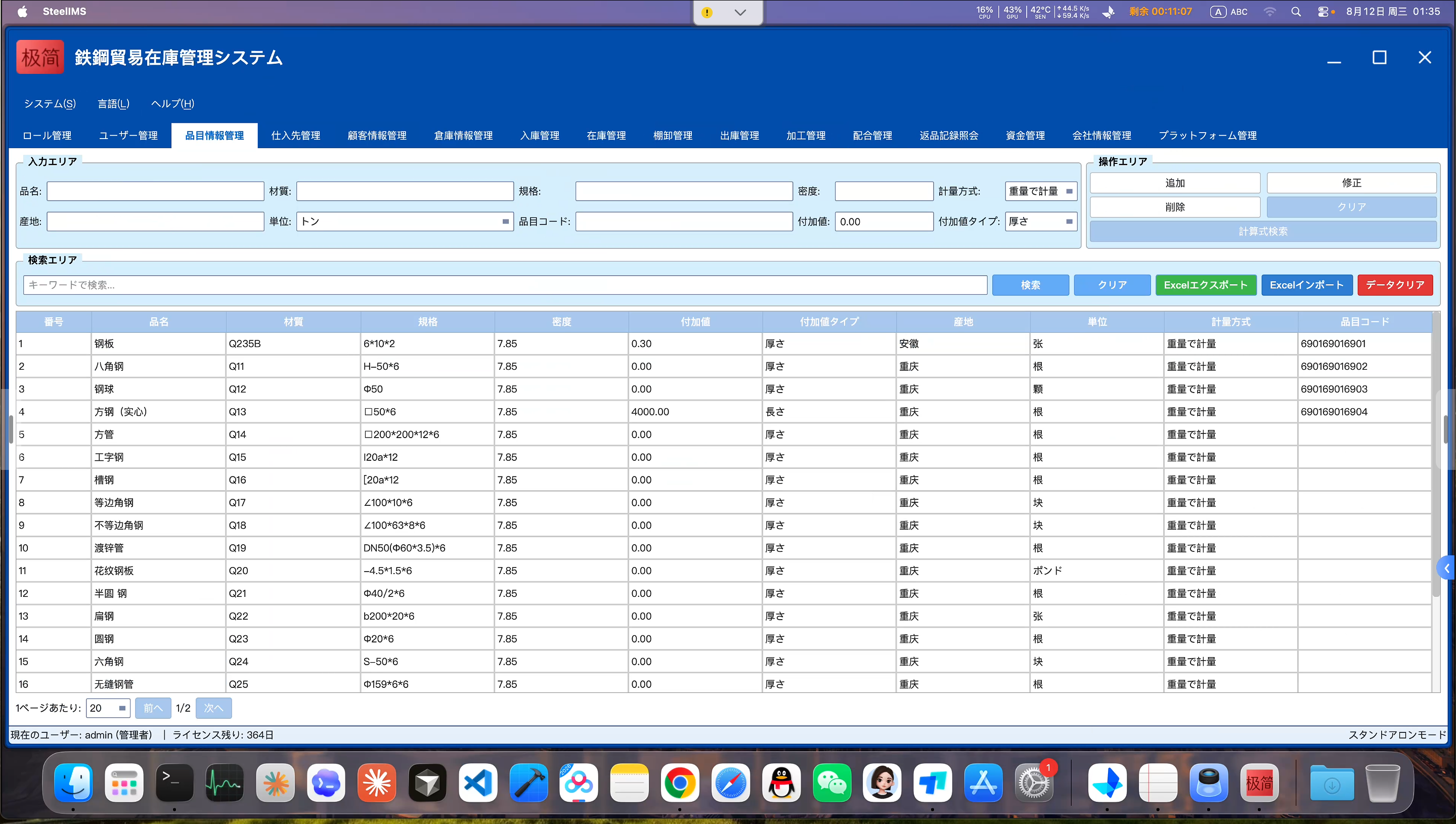1456x824 pixels.
Task: Click the Excelインポート button
Action: [x=1307, y=285]
